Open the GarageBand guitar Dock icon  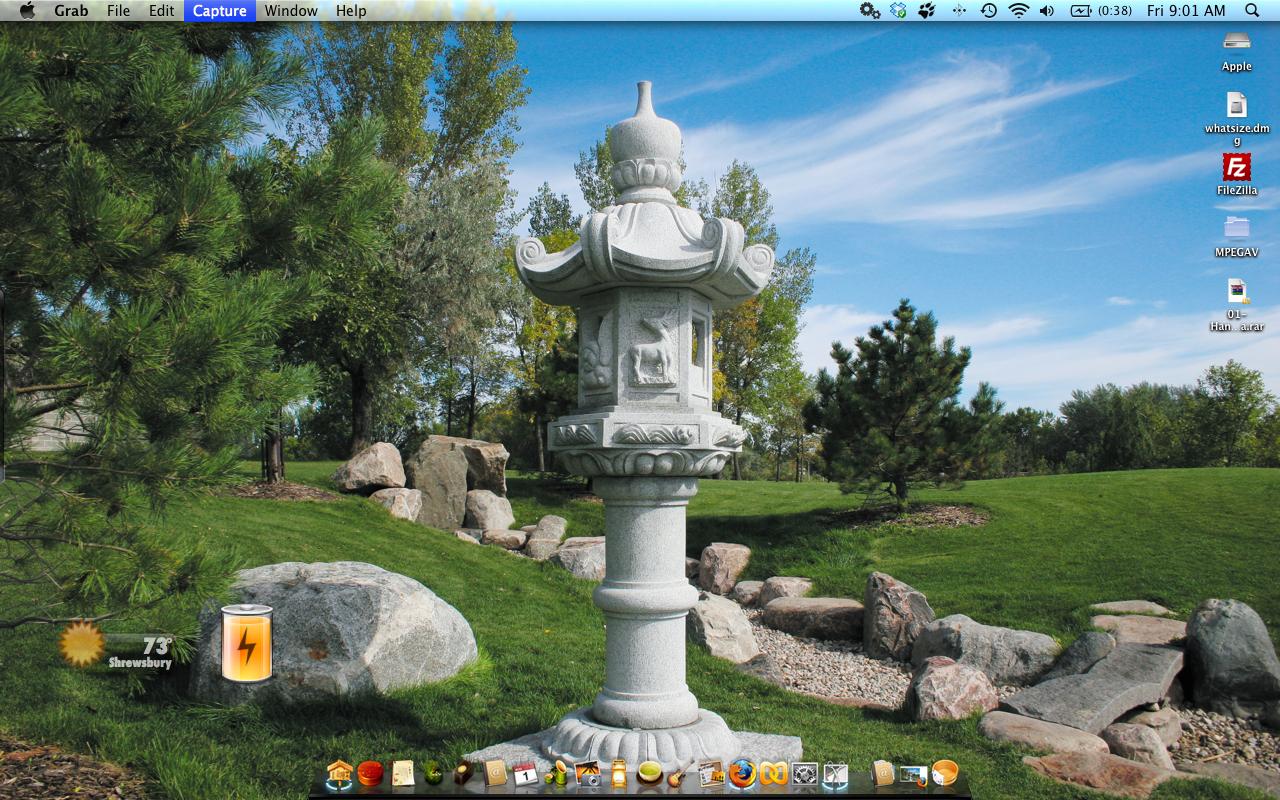(680, 773)
